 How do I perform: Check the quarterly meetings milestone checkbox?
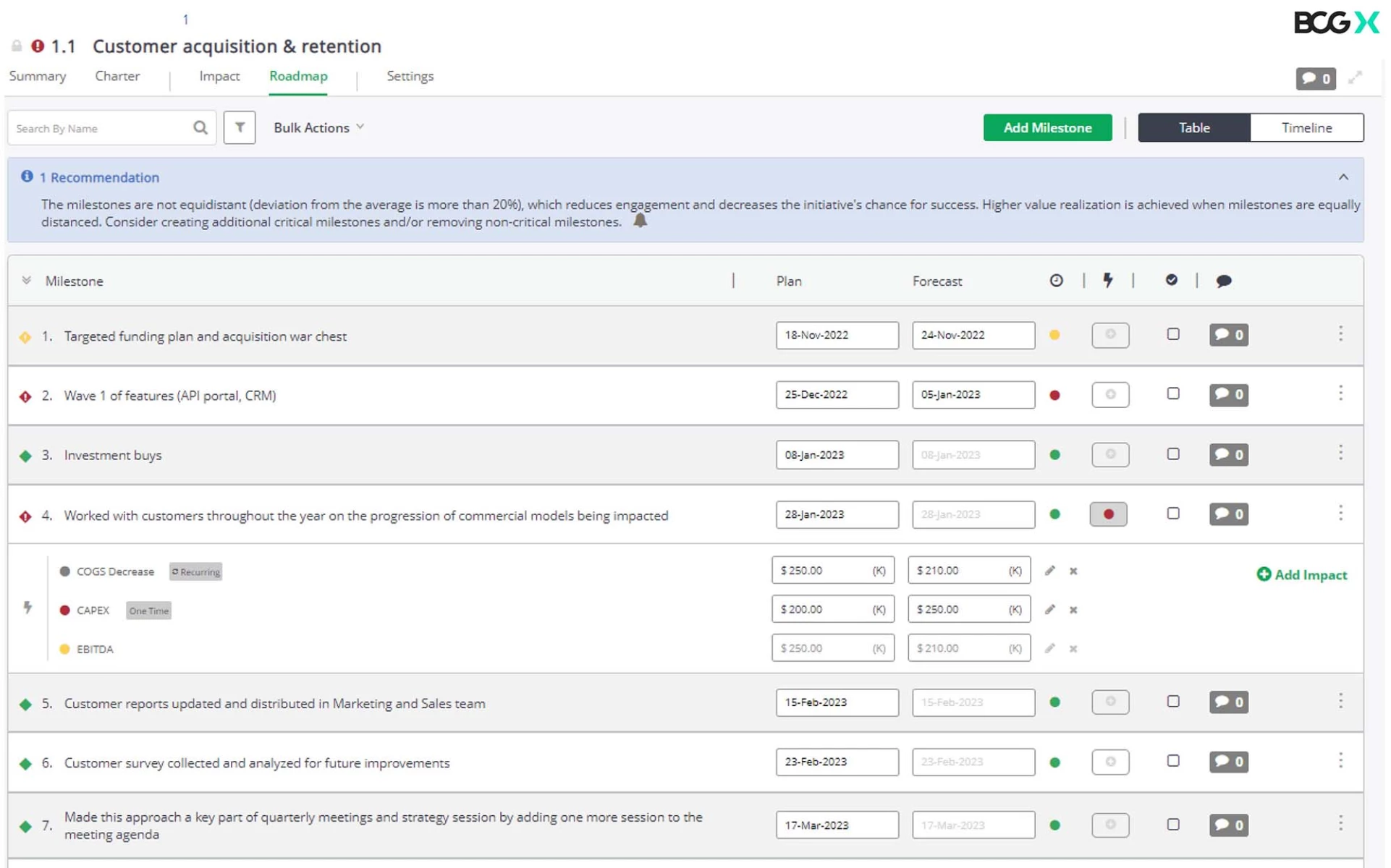[x=1173, y=825]
